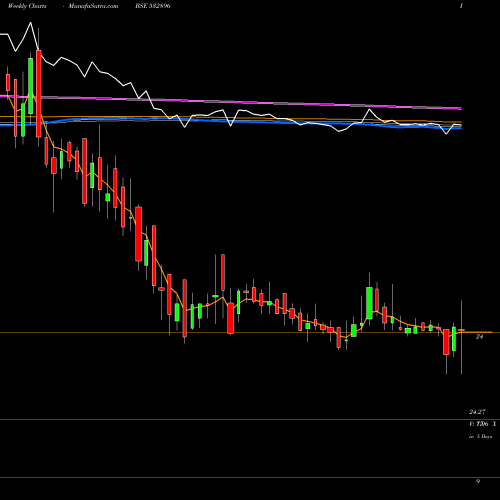
Task: Click the large green candle beside the tallest red candle
Action: point(31,86)
